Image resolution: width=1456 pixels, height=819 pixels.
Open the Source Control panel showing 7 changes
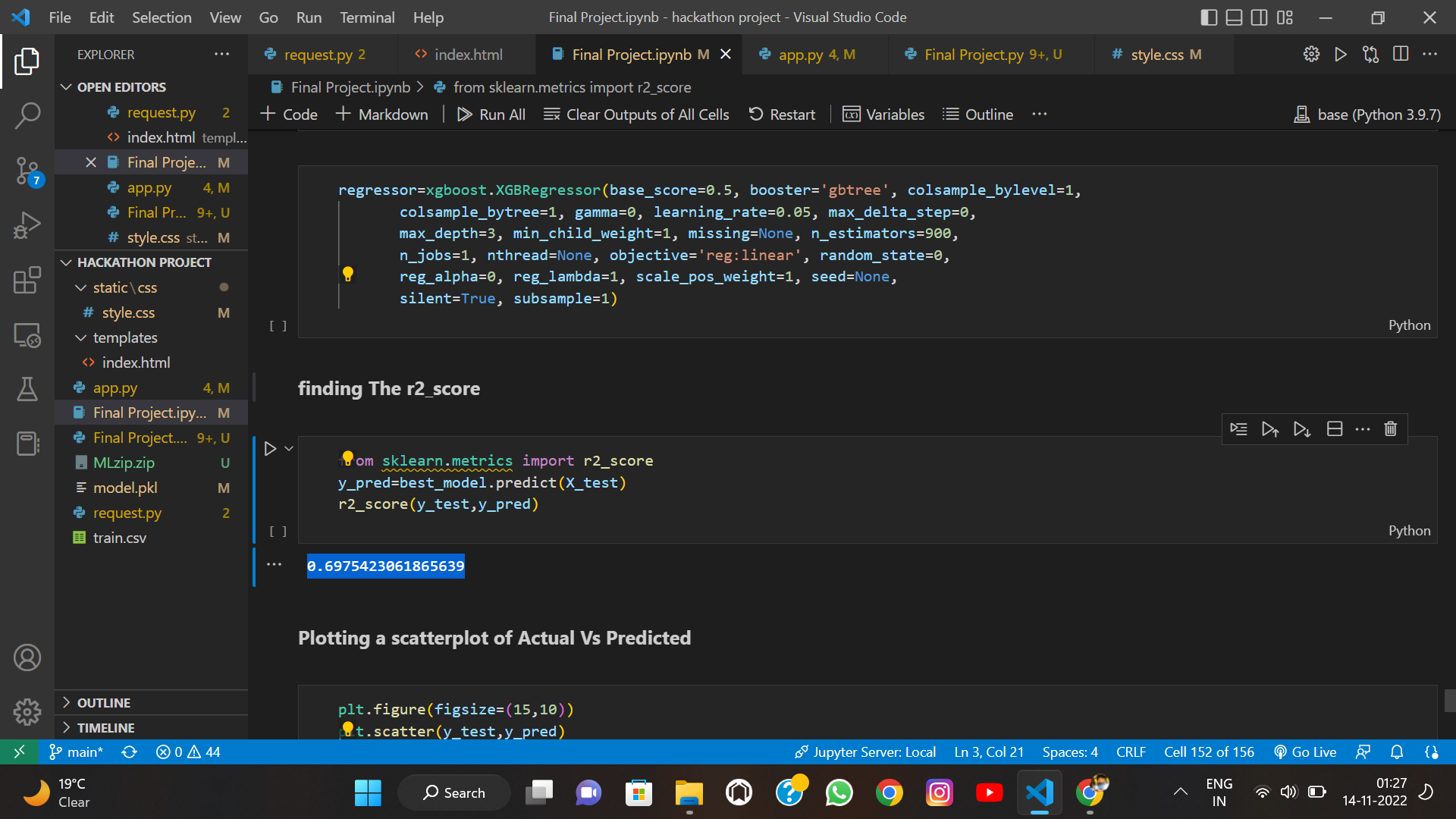[27, 171]
